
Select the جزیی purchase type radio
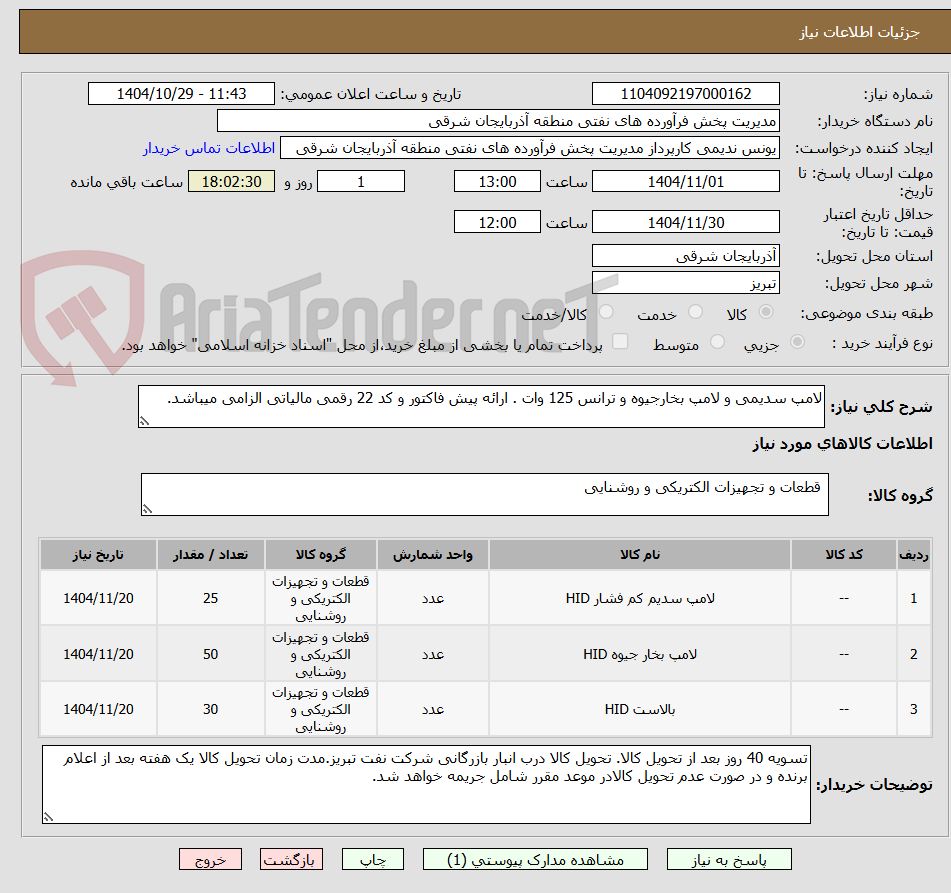pyautogui.click(x=798, y=342)
